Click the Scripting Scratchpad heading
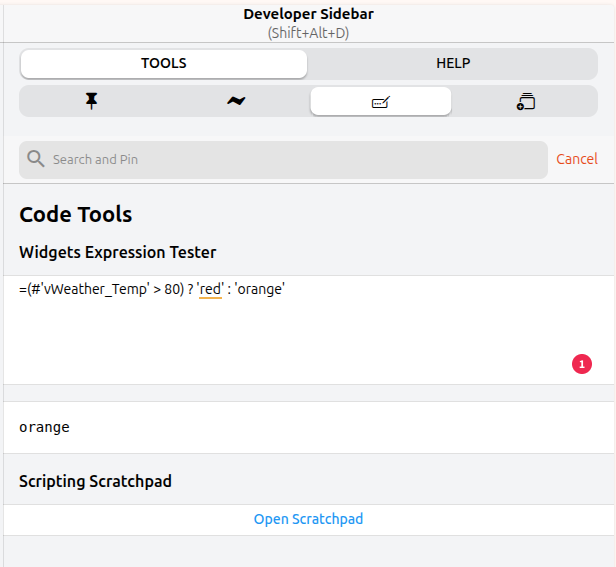The width and height of the screenshot is (616, 567). [x=95, y=481]
